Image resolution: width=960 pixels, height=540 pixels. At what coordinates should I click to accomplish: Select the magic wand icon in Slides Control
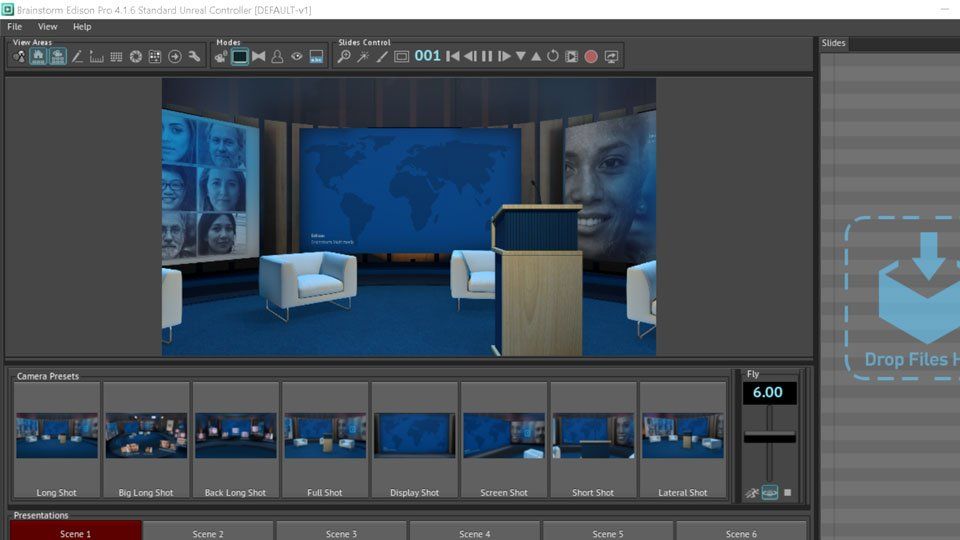pos(363,57)
